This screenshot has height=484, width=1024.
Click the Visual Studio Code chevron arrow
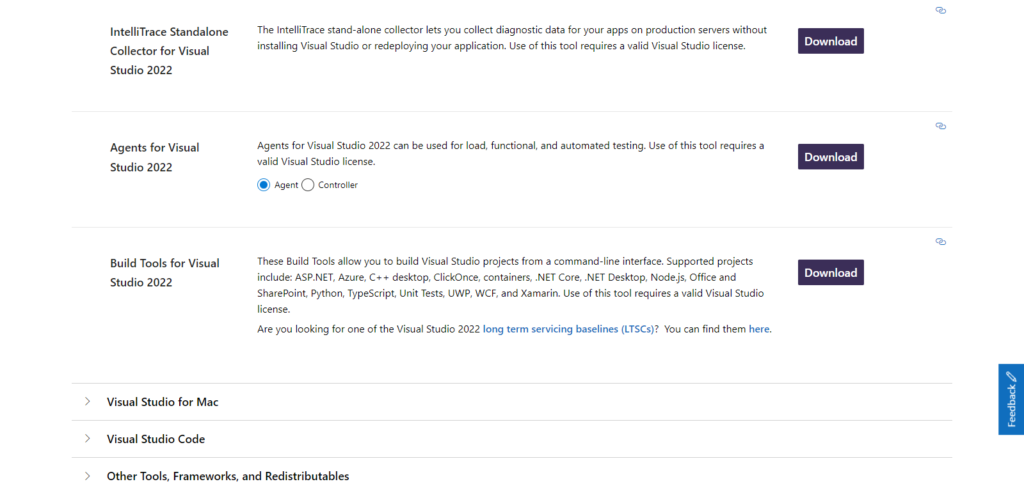pyautogui.click(x=88, y=439)
